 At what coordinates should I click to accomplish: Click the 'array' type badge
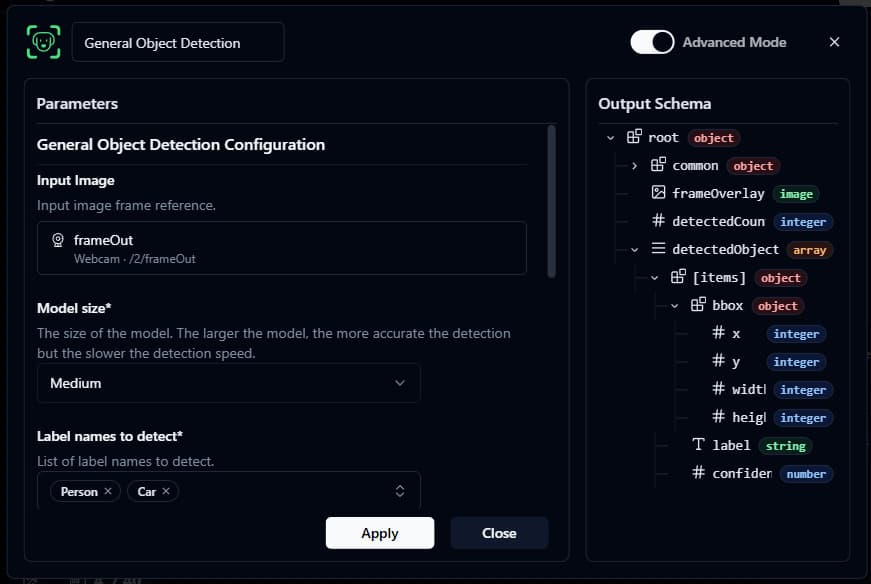pos(809,250)
